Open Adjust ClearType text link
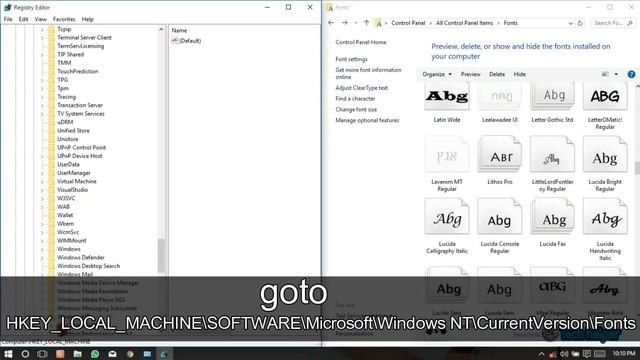 coord(362,88)
